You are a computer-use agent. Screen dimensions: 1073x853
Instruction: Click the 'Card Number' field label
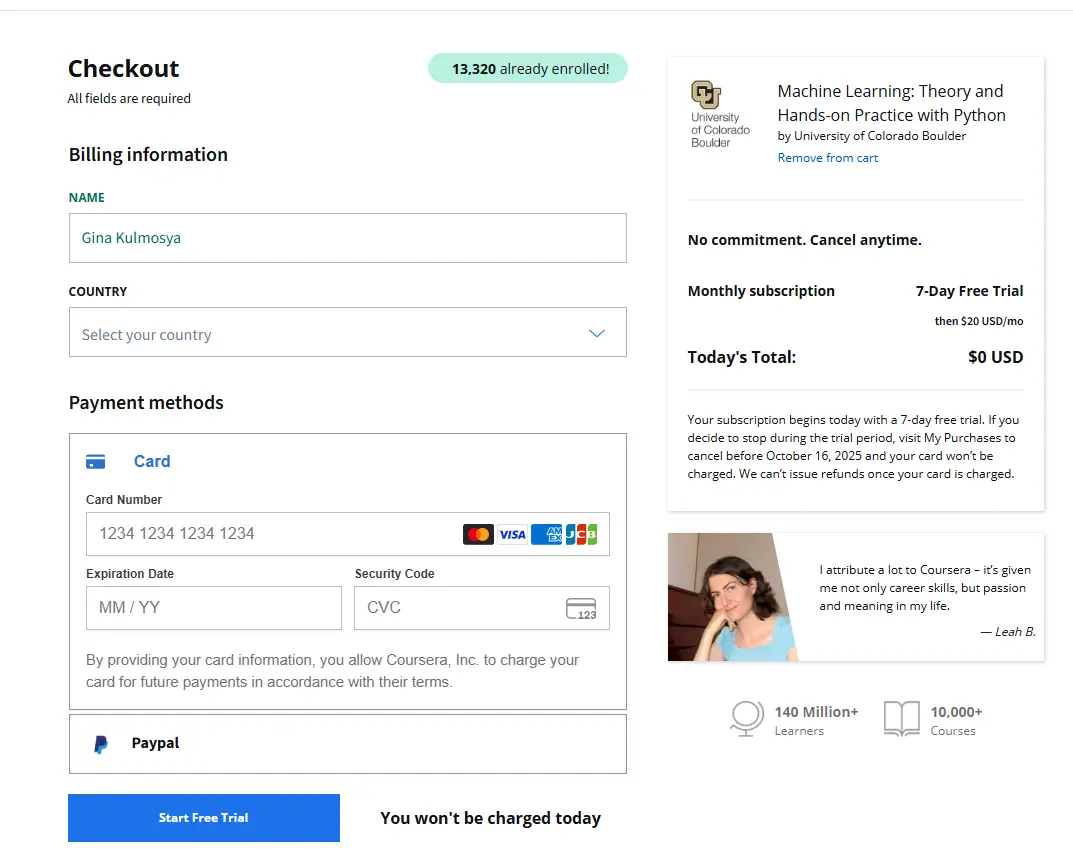tap(124, 500)
